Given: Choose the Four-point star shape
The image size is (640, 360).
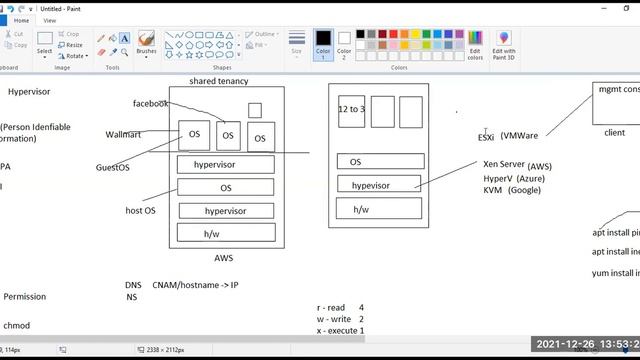Looking at the screenshot, I should tap(179, 55).
